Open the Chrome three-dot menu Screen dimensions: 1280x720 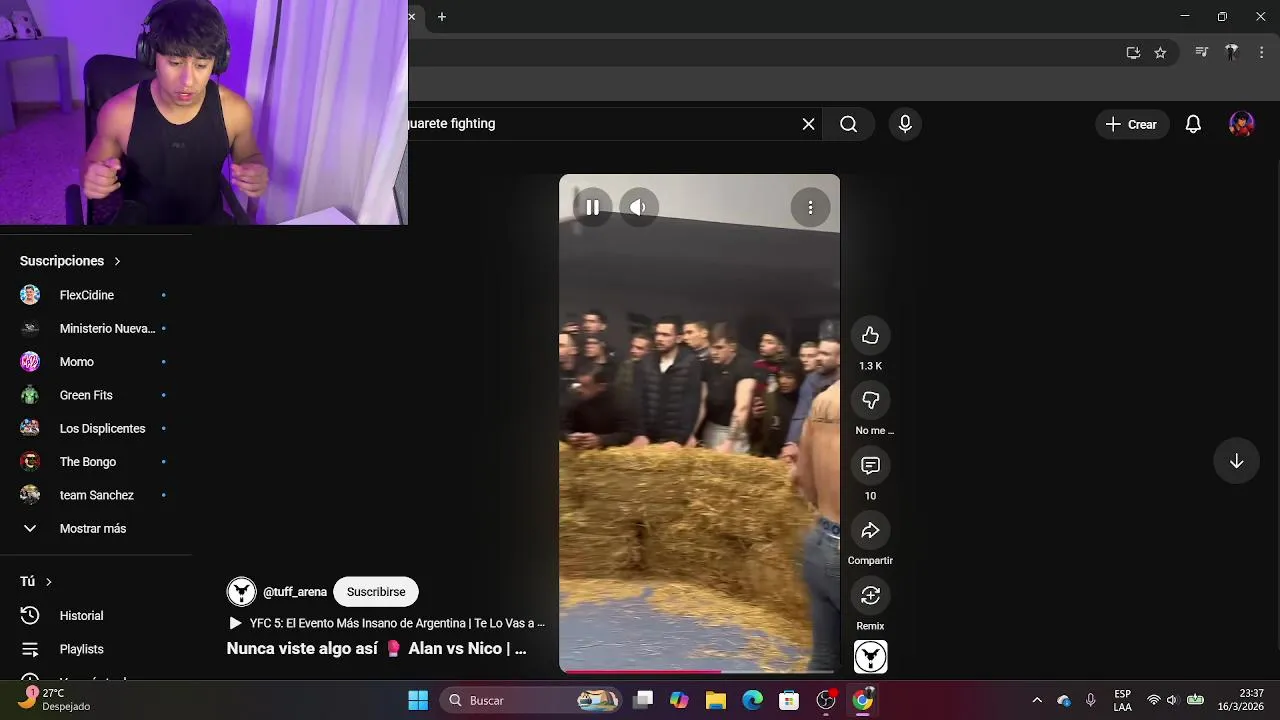pos(1262,53)
